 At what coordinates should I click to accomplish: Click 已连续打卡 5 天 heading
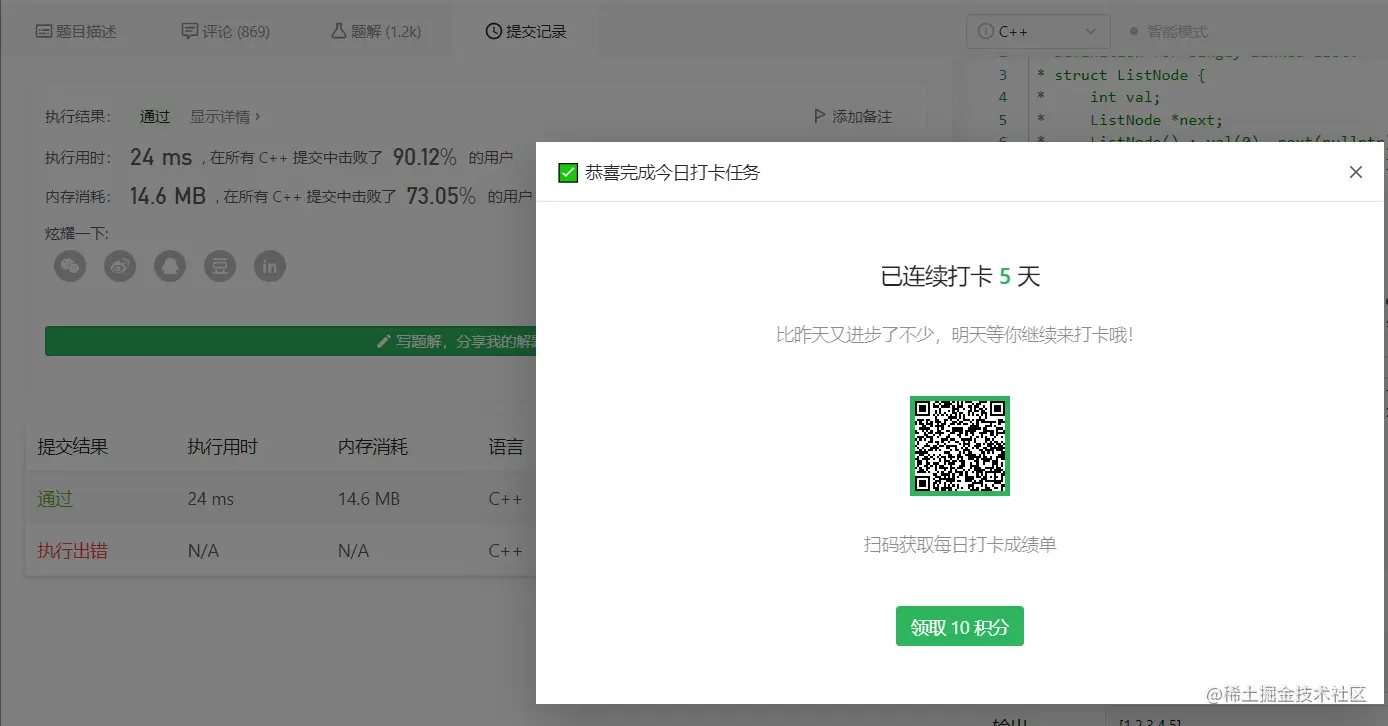pyautogui.click(x=960, y=276)
